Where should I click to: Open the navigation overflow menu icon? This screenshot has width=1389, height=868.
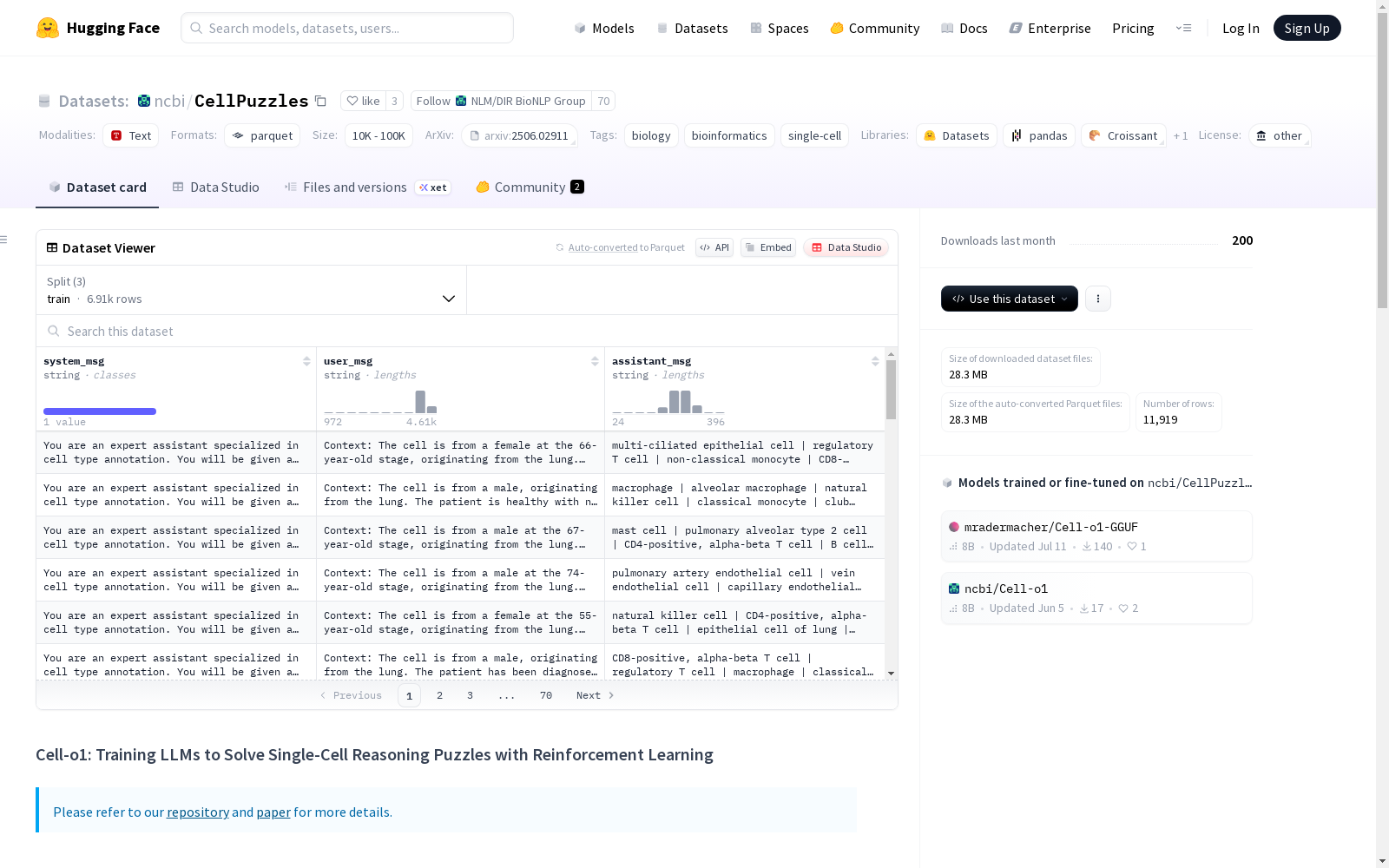point(1183,28)
